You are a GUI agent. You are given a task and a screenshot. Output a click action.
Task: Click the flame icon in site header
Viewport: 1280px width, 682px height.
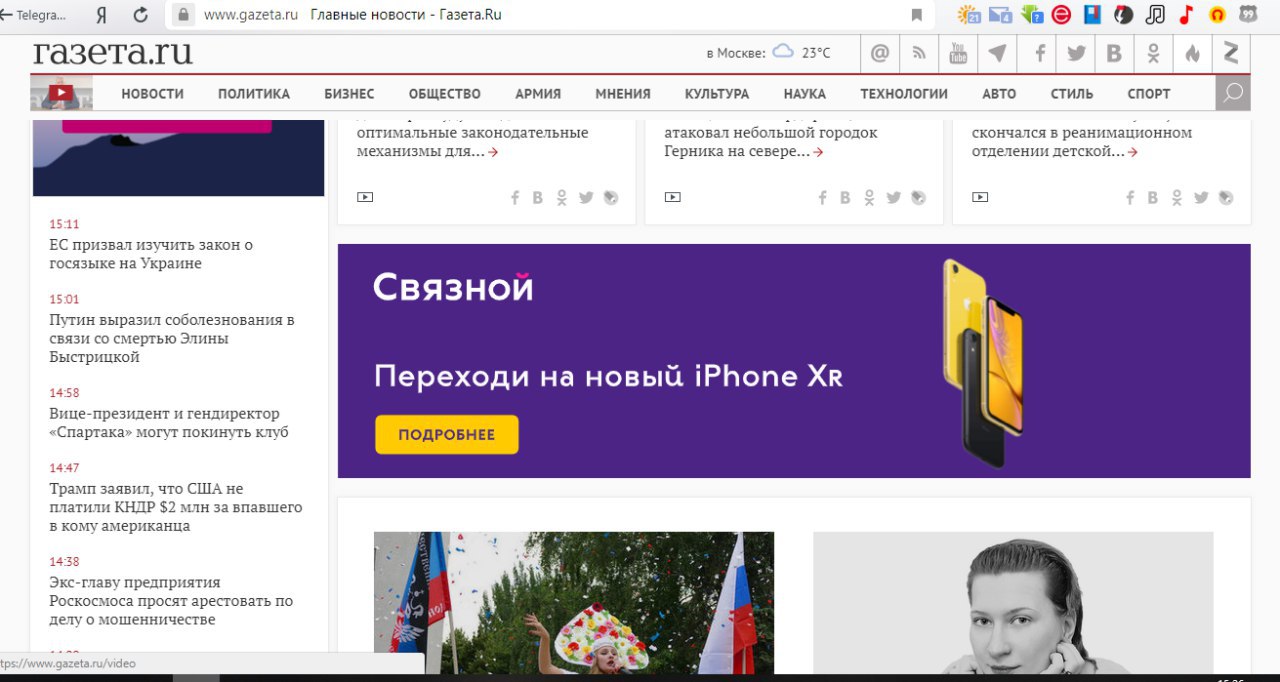[1192, 53]
